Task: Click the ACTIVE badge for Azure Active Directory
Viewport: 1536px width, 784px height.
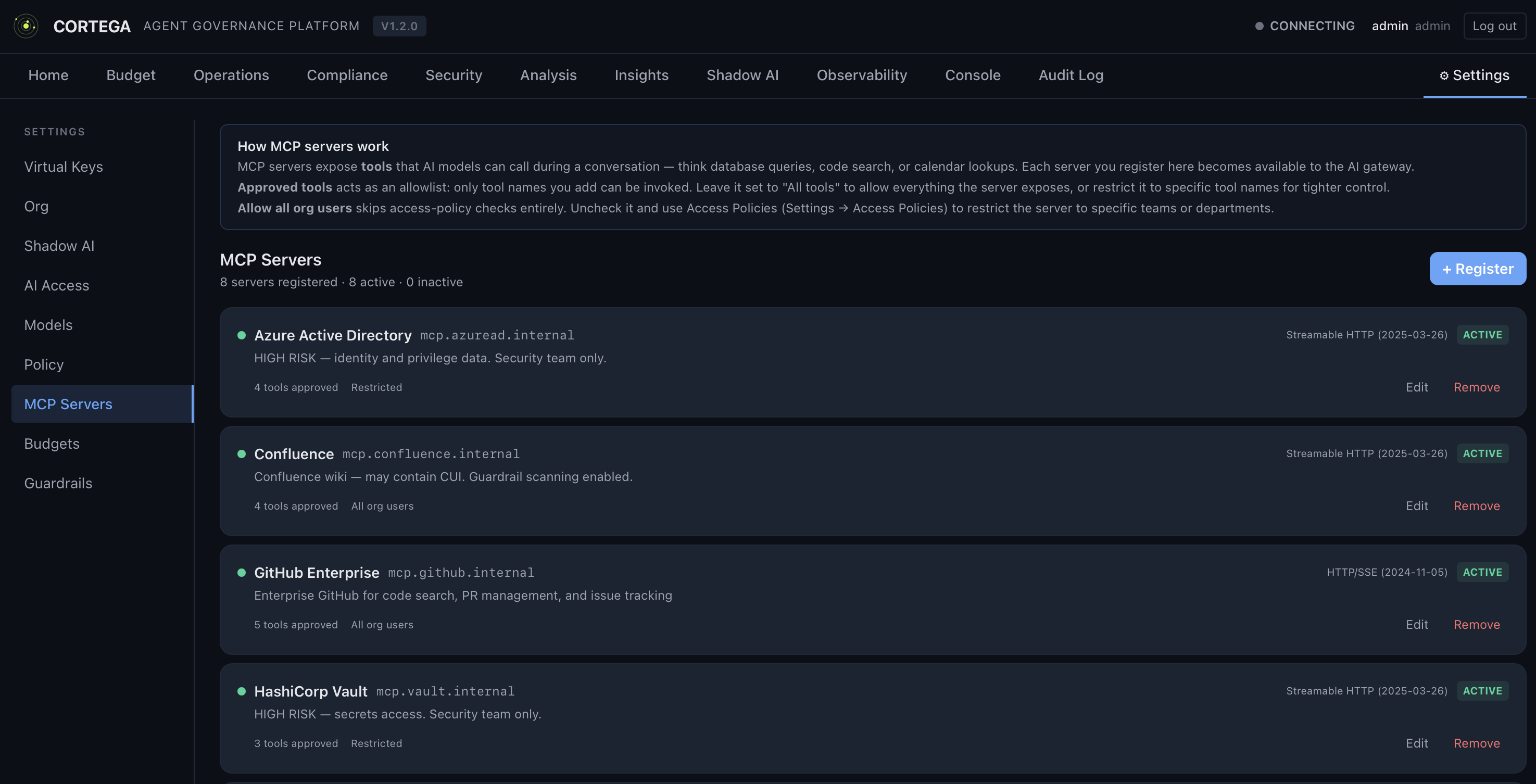Action: click(1482, 335)
